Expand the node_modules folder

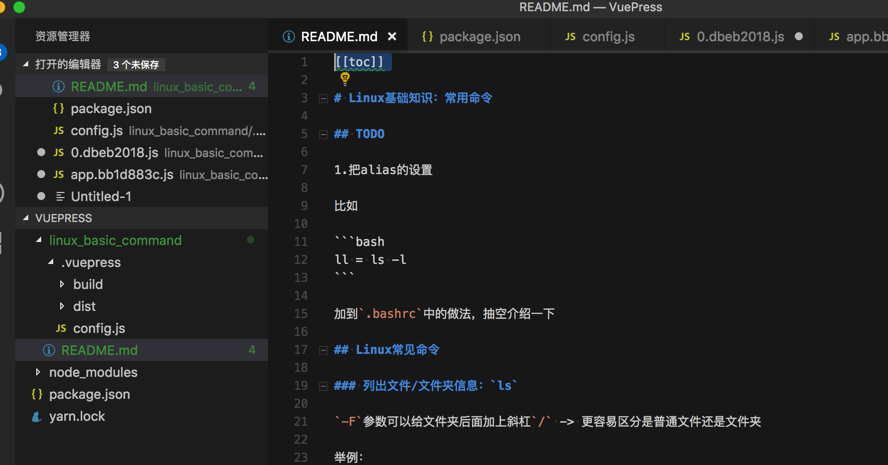[x=38, y=372]
